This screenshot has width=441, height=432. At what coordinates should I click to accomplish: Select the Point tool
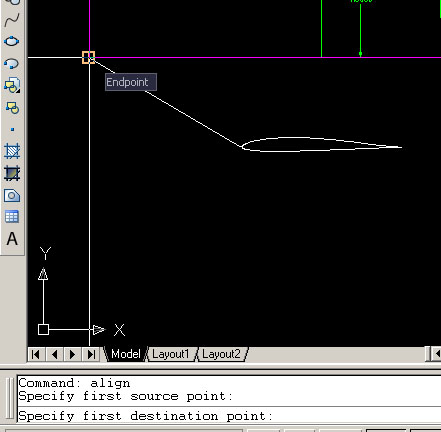pyautogui.click(x=12, y=129)
